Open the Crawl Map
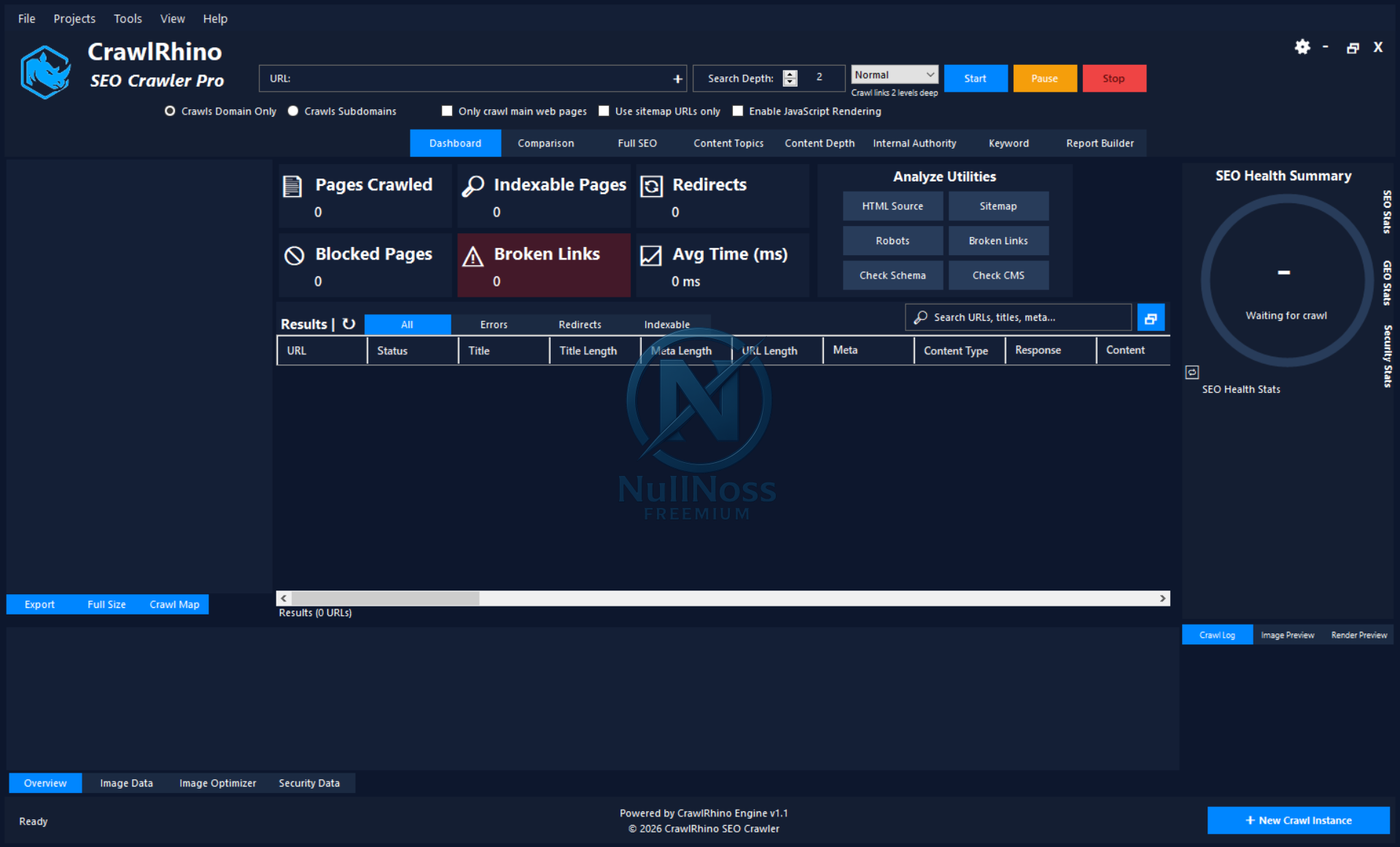Screen dimensions: 1400x847 174,605
